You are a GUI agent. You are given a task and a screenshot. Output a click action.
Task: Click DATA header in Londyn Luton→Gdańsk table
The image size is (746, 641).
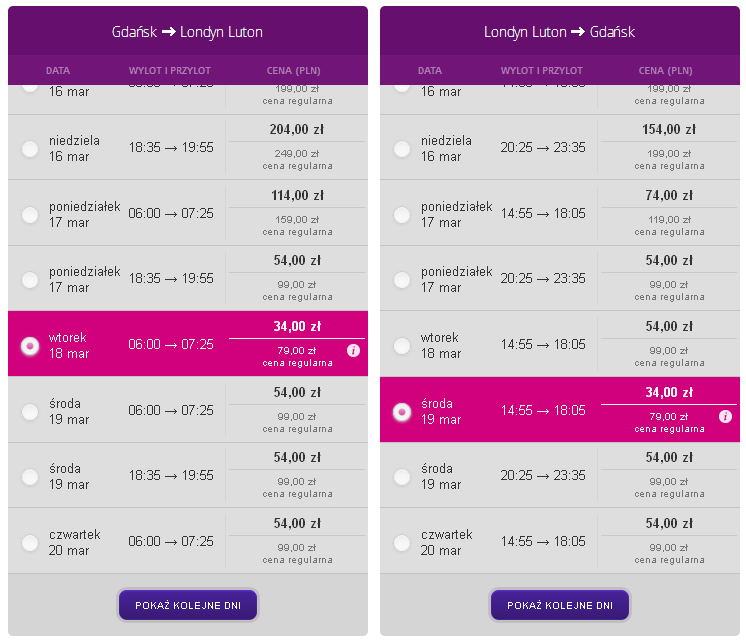click(x=430, y=71)
